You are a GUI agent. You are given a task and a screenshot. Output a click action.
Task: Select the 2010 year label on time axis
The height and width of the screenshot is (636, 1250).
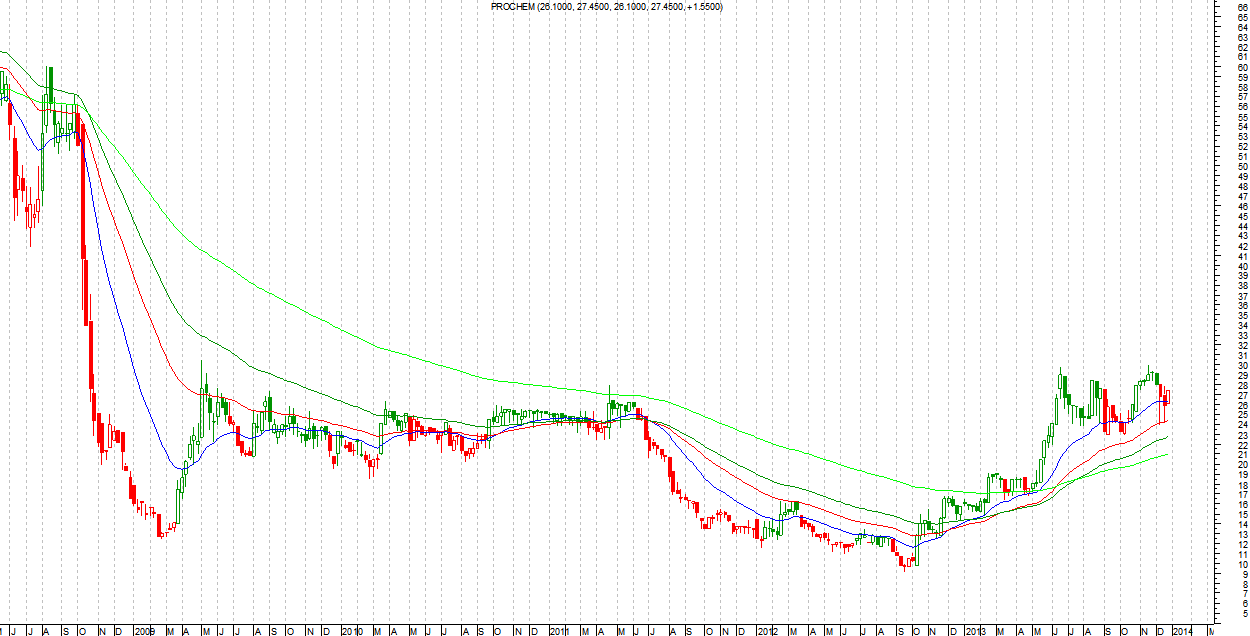point(351,631)
